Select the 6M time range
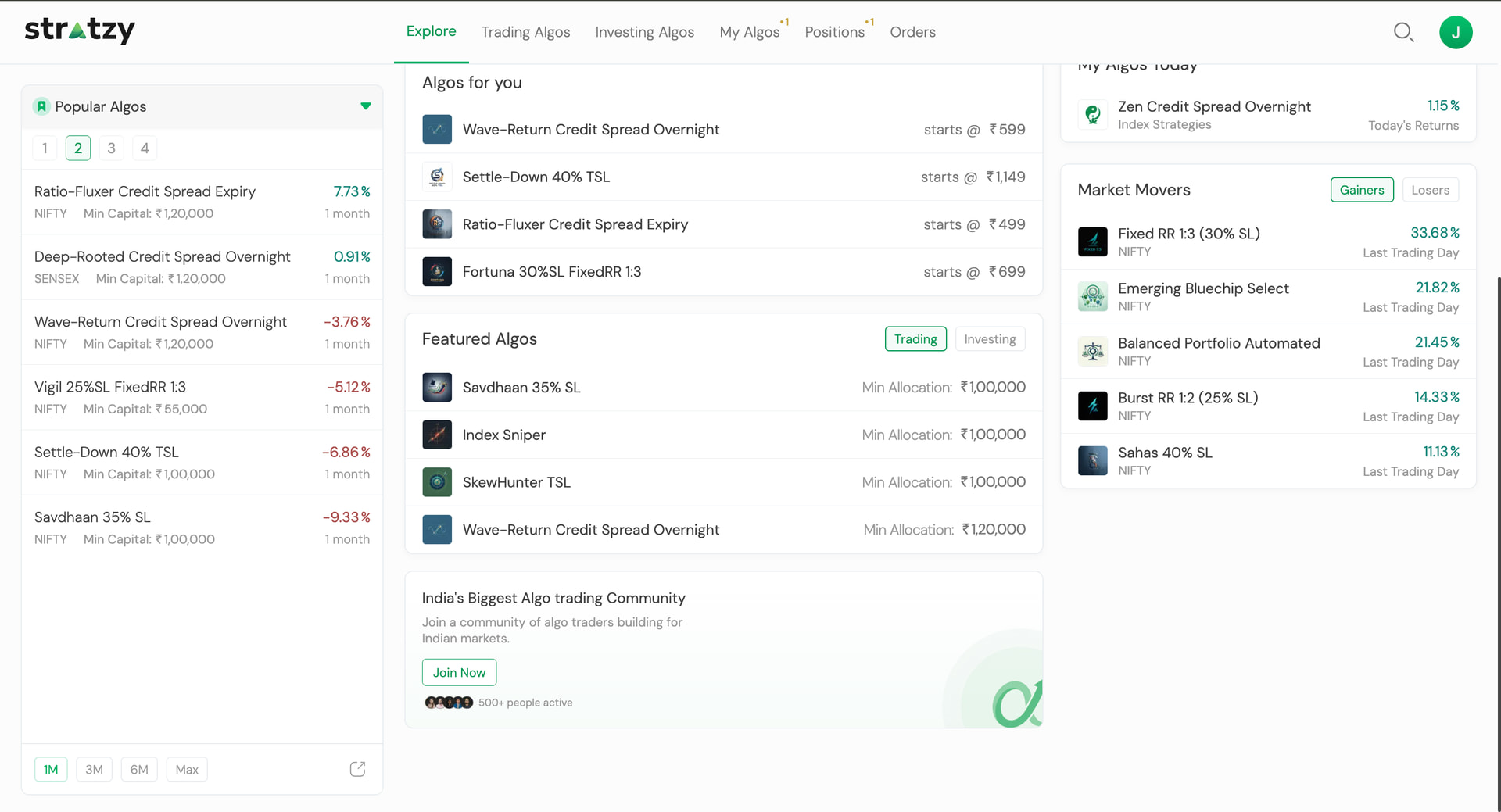This screenshot has width=1501, height=812. point(139,770)
